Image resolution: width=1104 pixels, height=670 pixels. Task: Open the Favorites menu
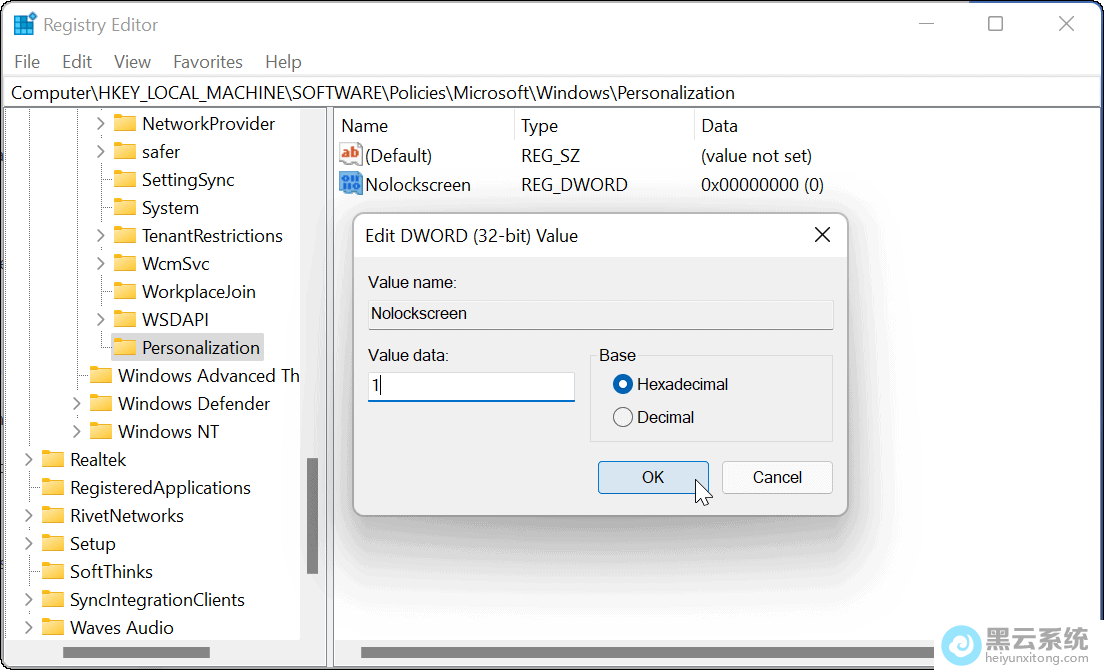tap(207, 62)
